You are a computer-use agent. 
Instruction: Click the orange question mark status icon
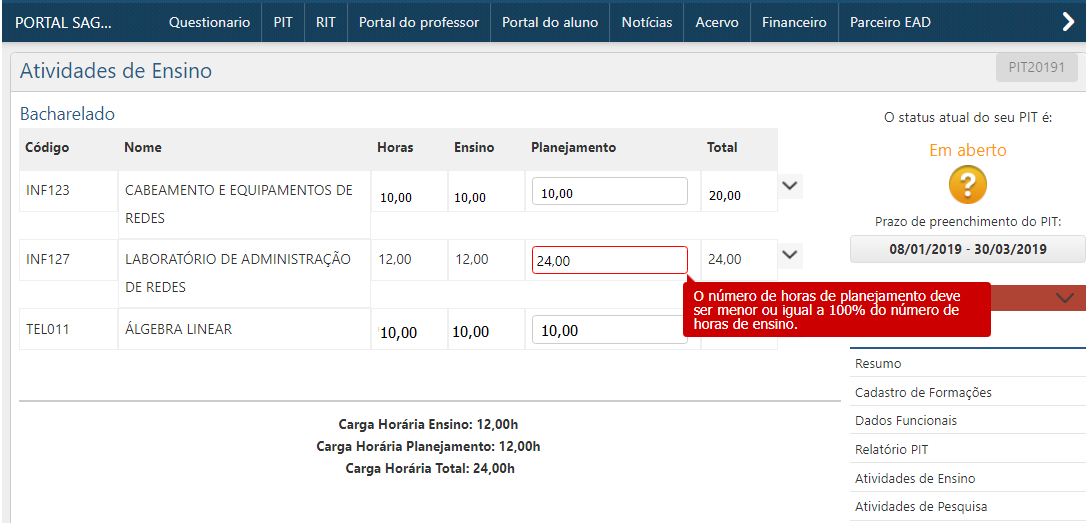[x=967, y=185]
